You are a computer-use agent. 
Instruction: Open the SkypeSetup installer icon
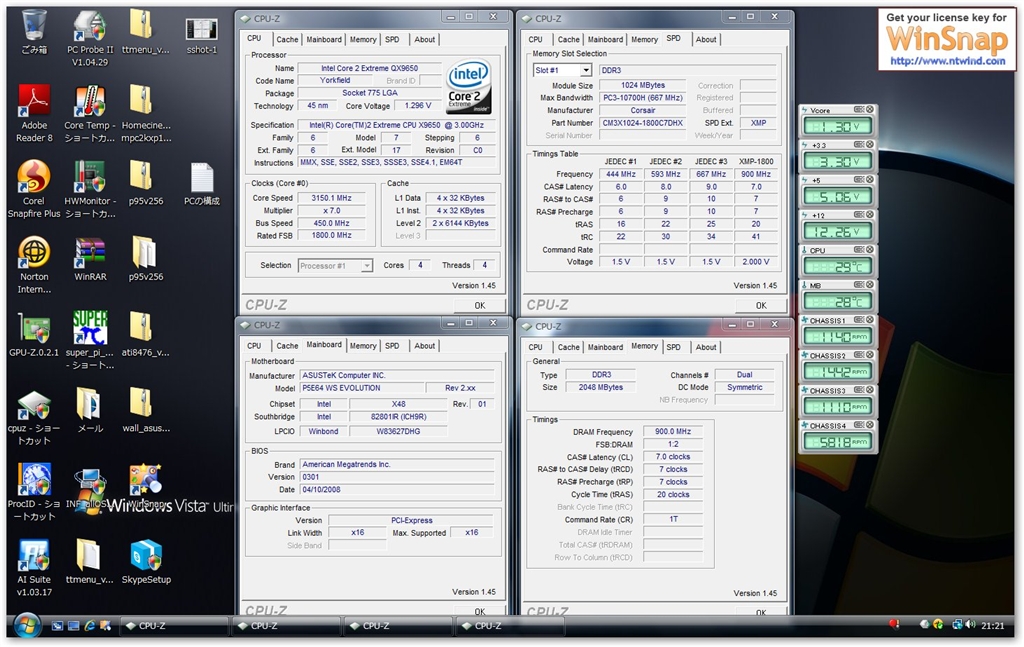[146, 558]
